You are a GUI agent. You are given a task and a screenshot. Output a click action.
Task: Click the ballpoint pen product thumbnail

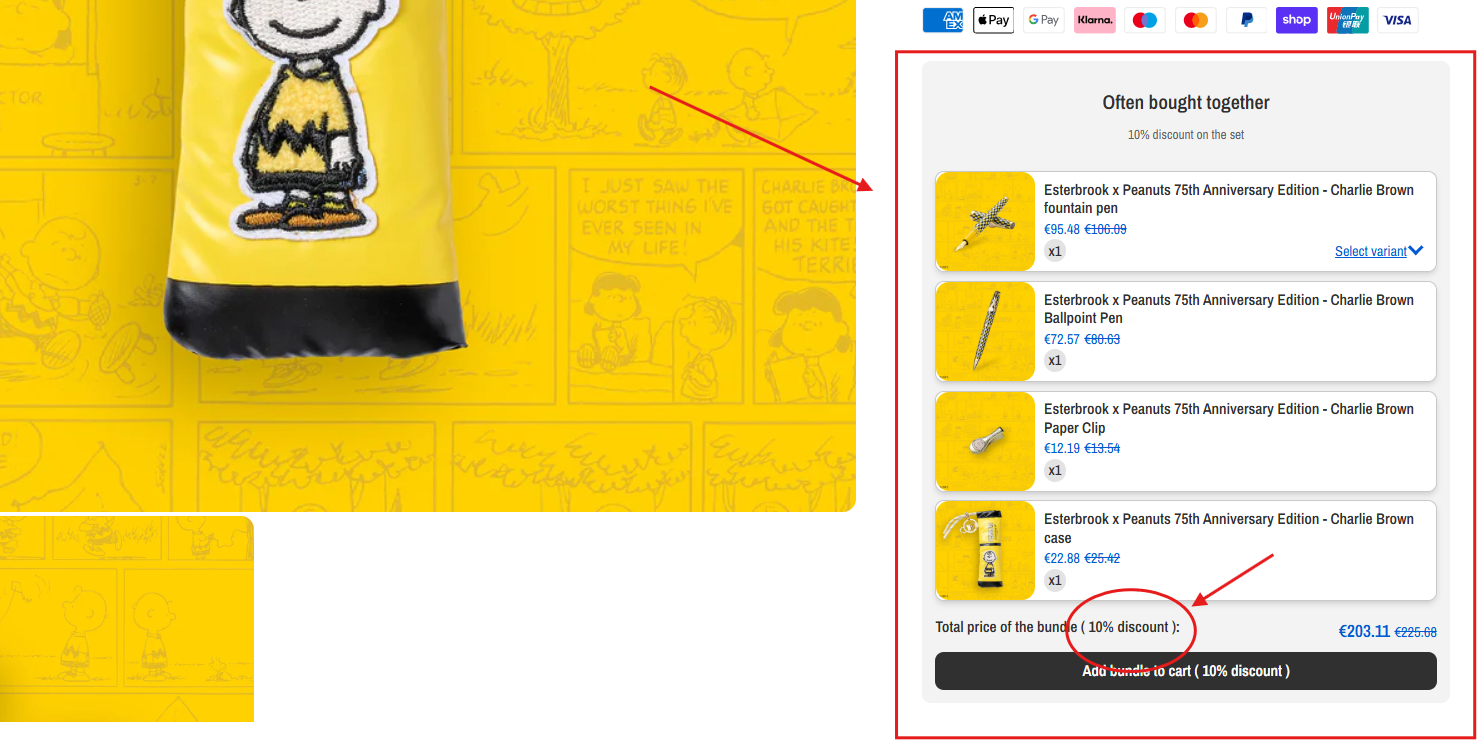click(x=985, y=331)
